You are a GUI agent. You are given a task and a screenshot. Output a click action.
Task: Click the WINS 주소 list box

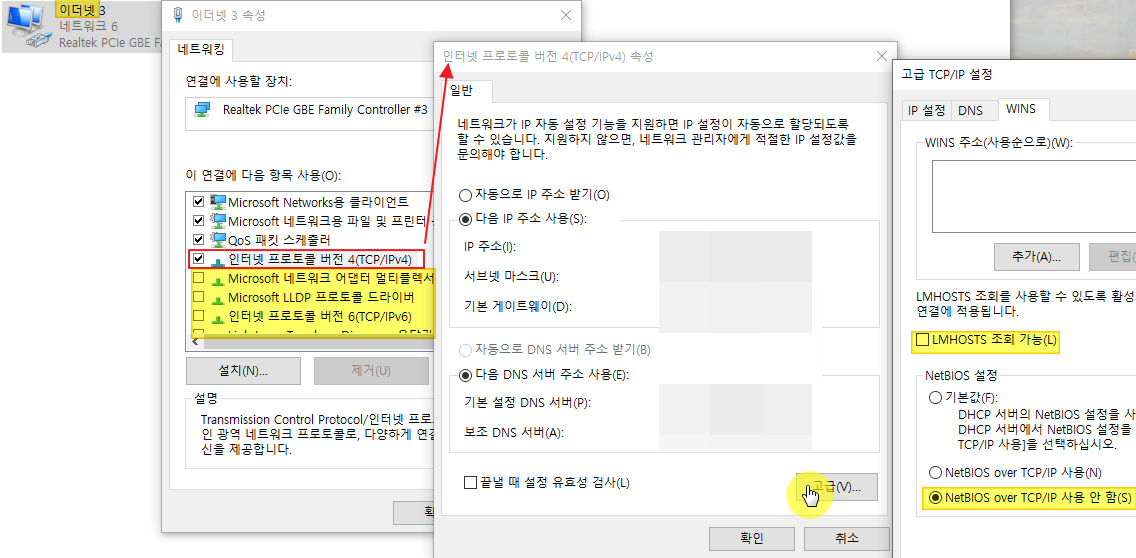point(1034,196)
